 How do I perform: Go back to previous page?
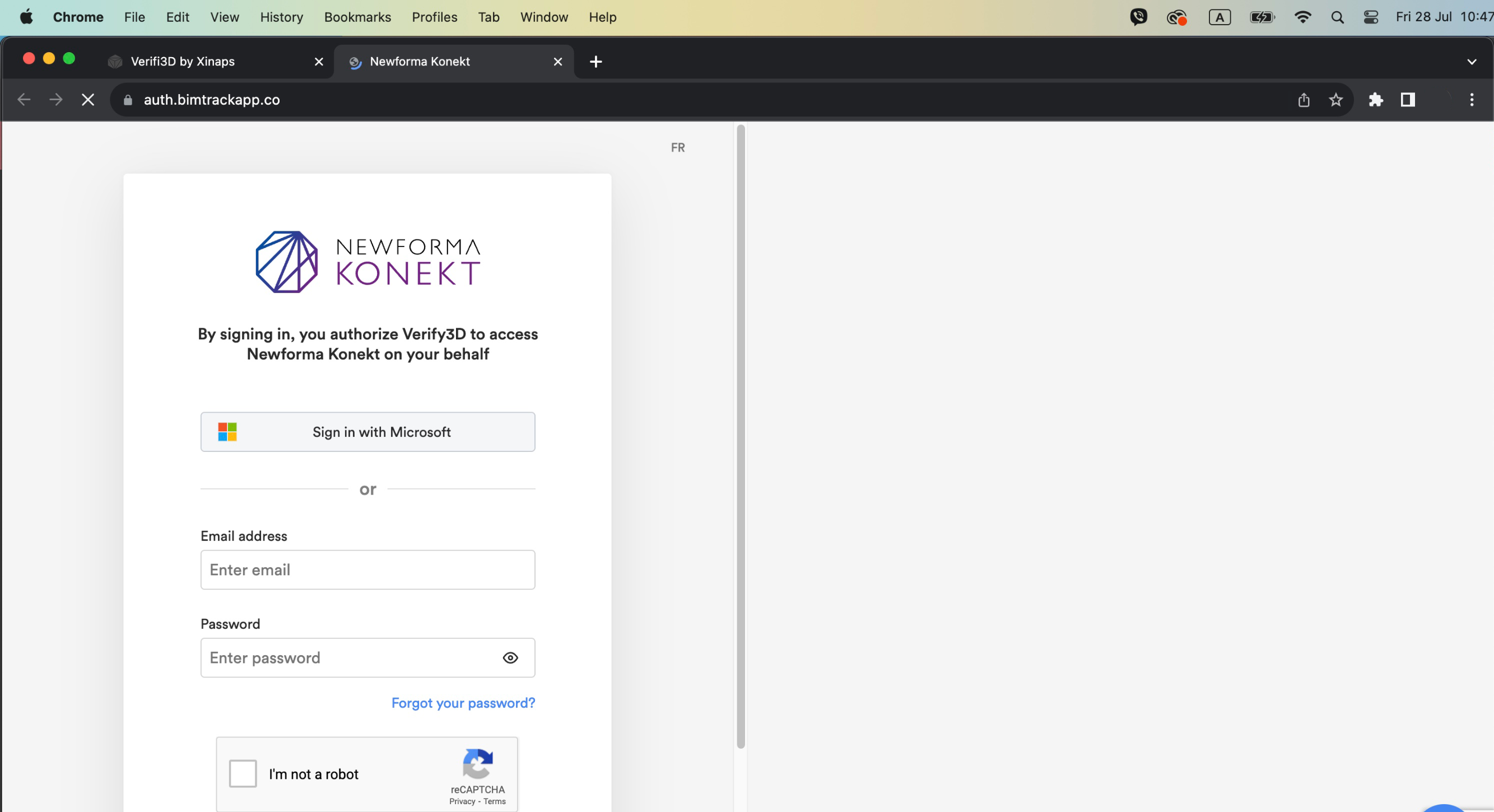pyautogui.click(x=24, y=100)
